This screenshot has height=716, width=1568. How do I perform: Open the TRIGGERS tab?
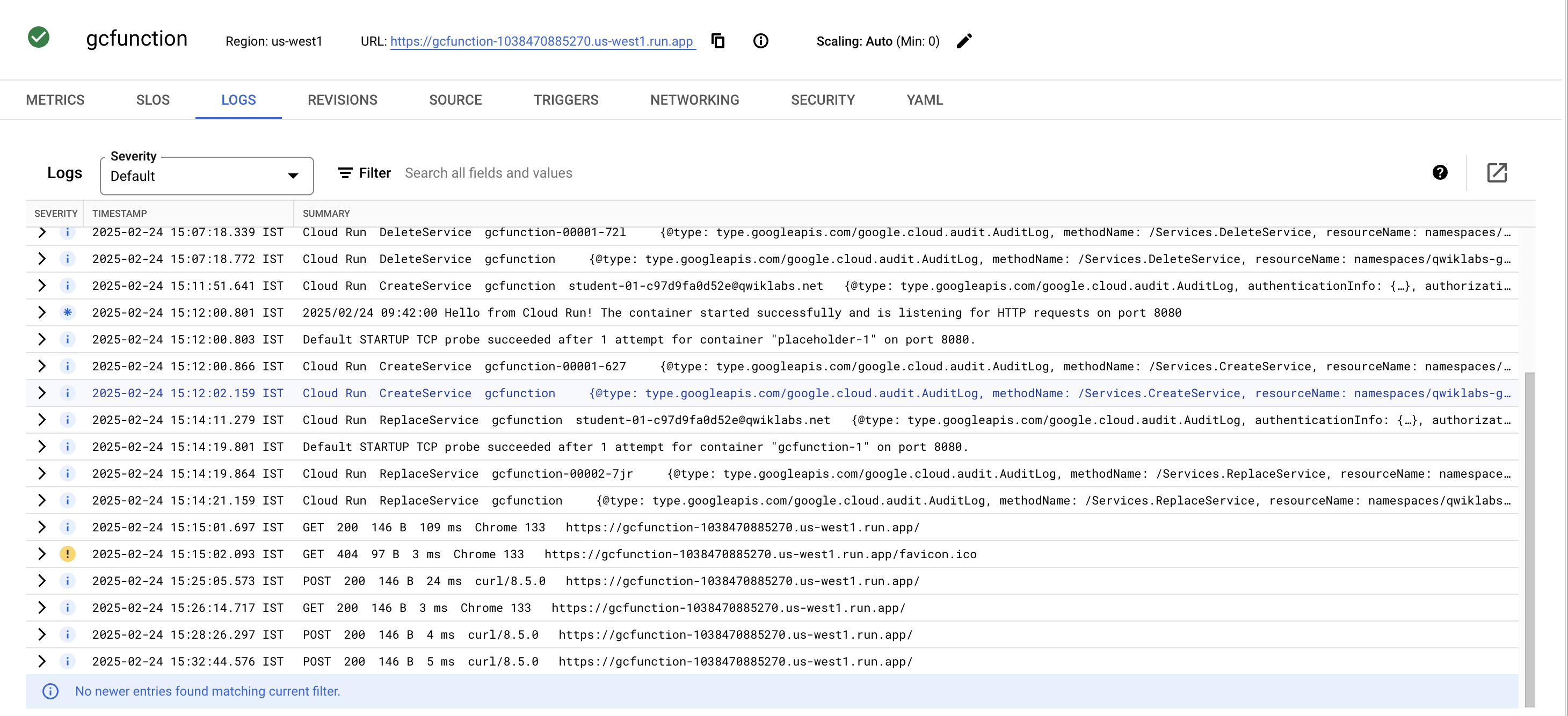tap(566, 100)
